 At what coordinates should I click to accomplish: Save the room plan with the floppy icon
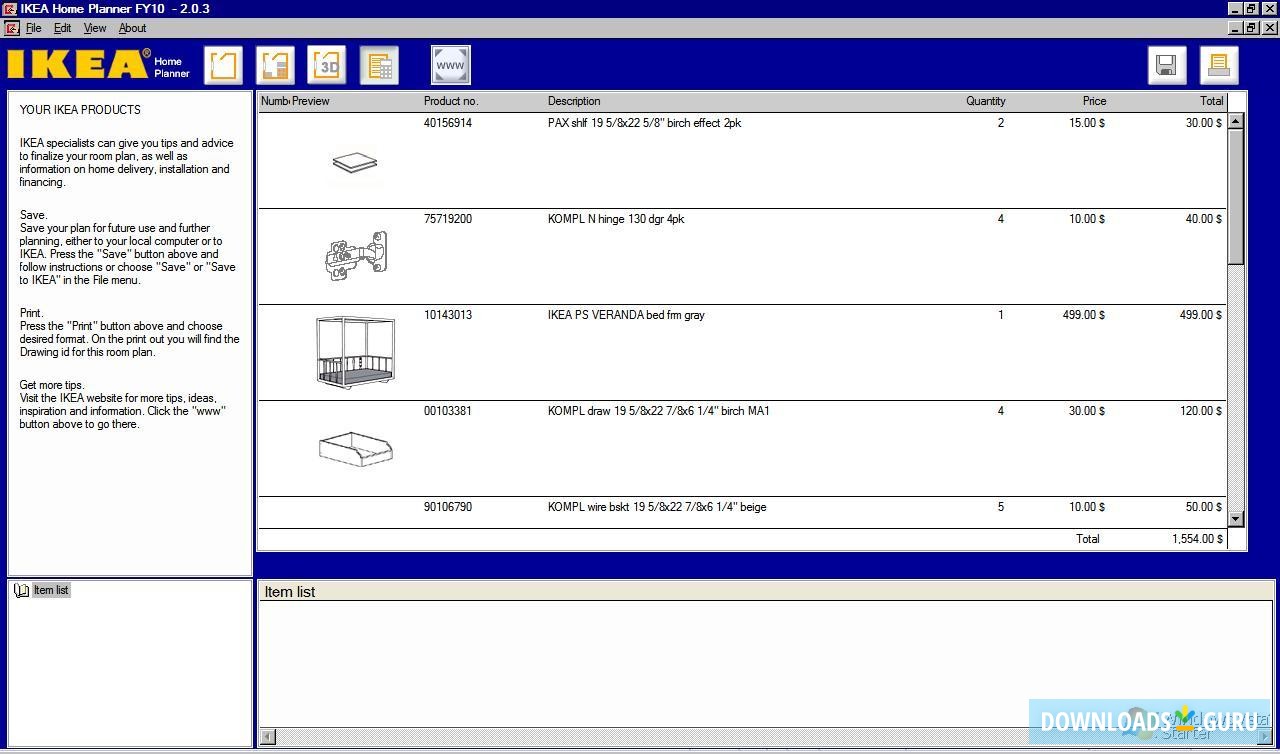click(1165, 64)
